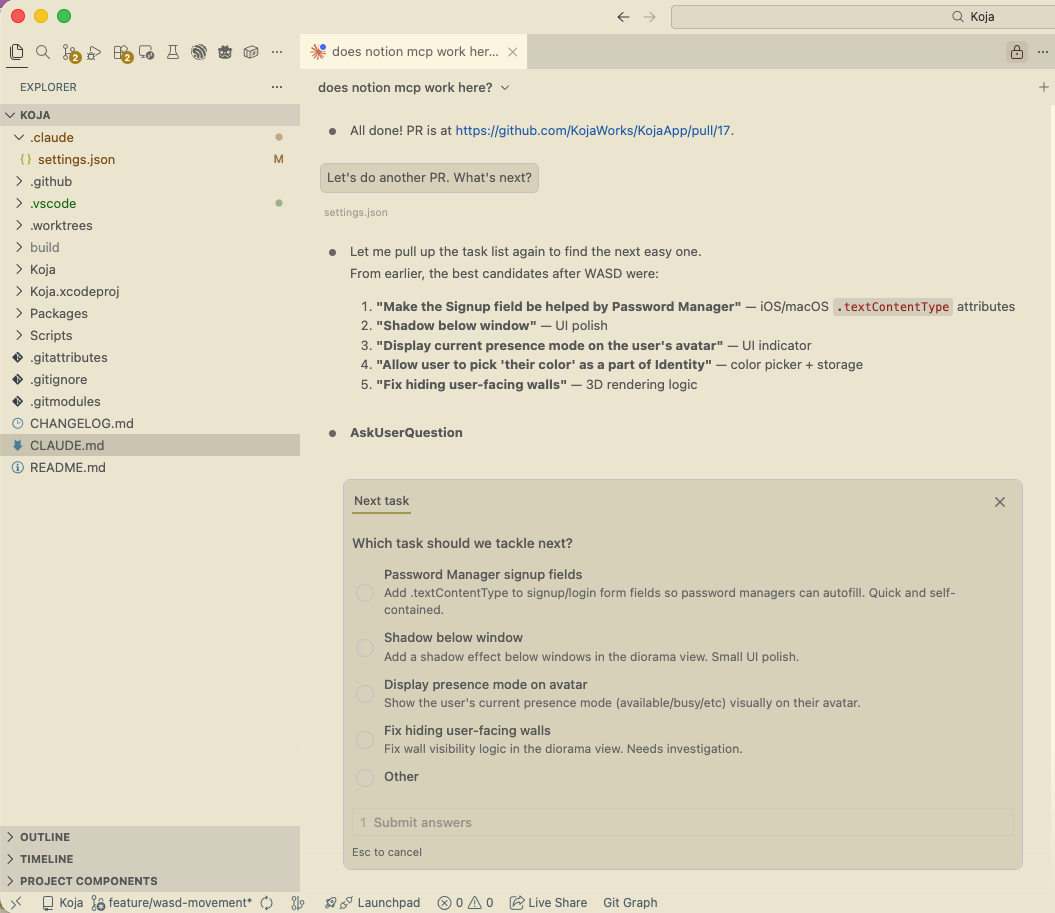
Task: Expand the .github folder
Action: [50, 181]
